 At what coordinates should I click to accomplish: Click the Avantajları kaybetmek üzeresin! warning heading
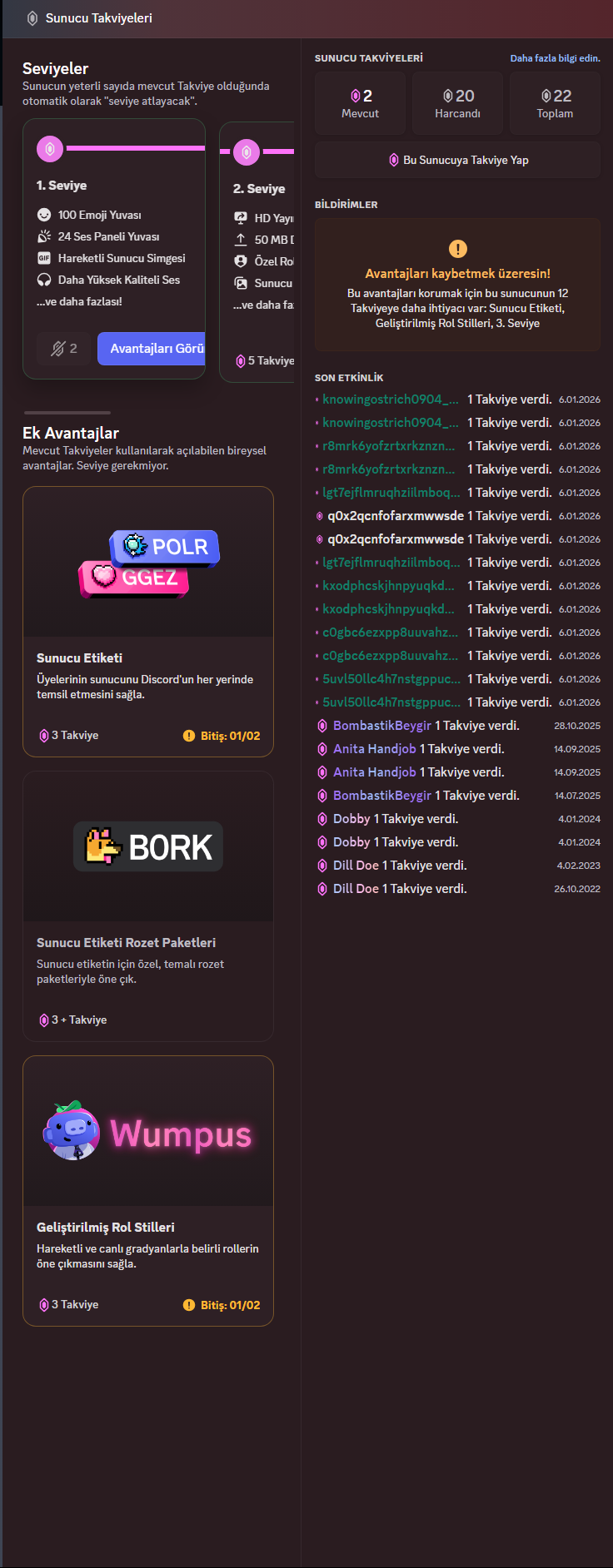click(x=457, y=273)
